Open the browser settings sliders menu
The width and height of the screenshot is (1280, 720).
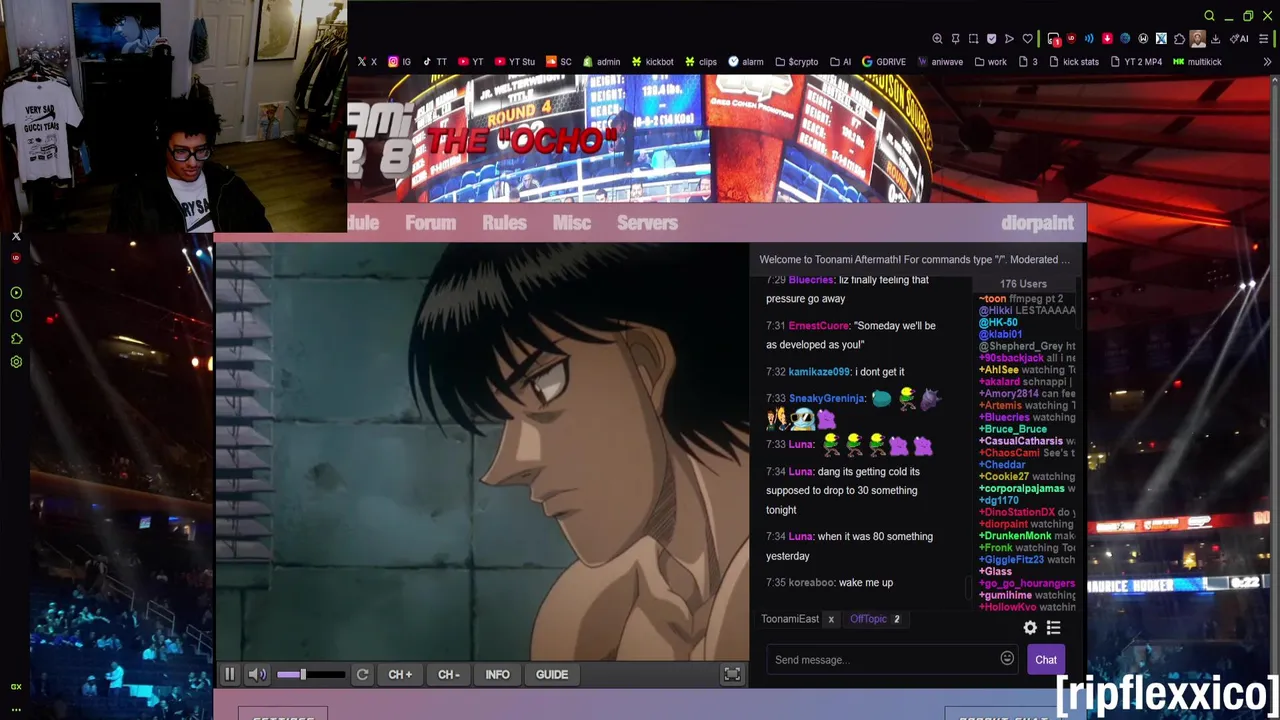point(1263,39)
